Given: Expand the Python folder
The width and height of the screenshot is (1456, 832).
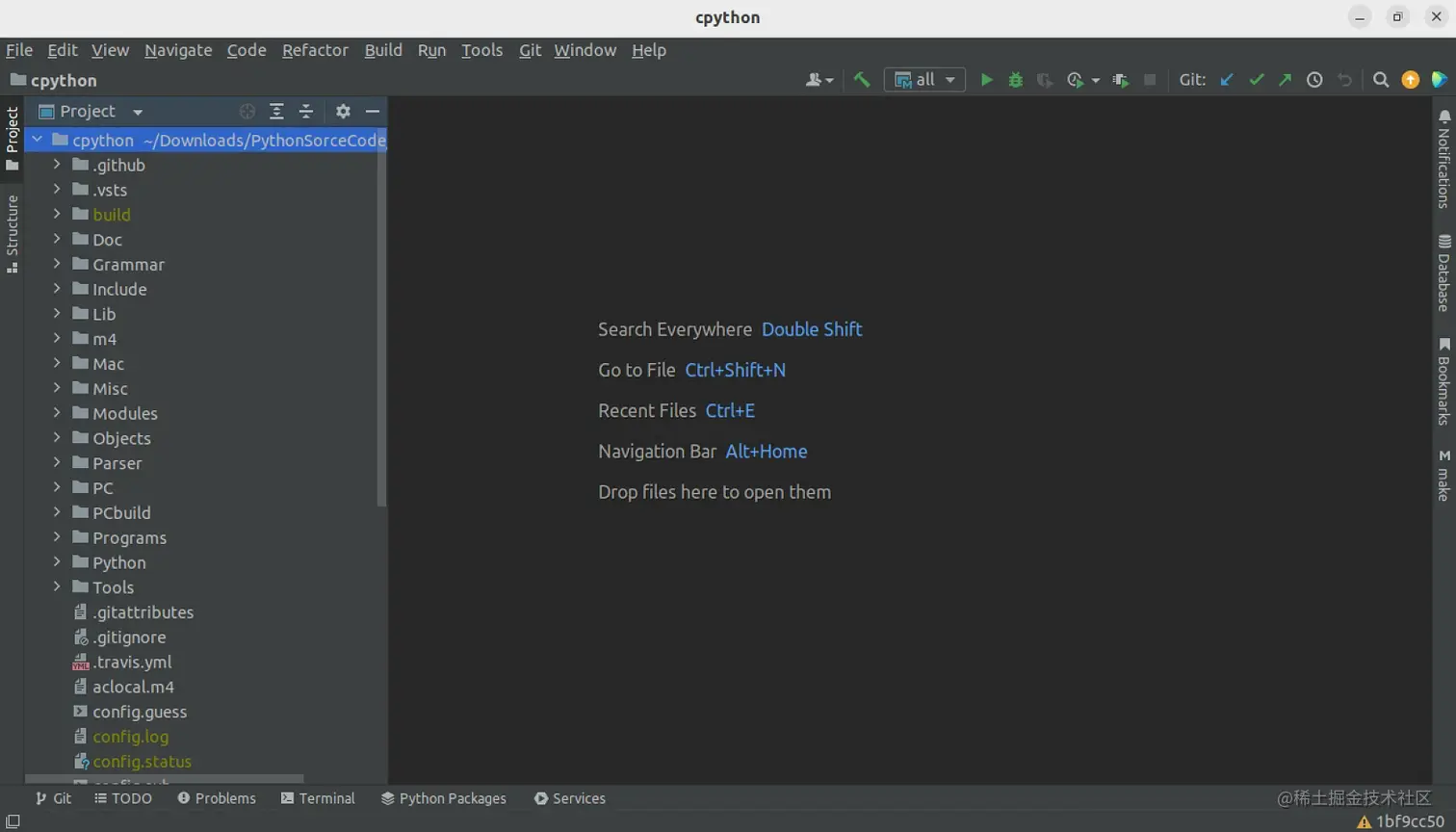Looking at the screenshot, I should pyautogui.click(x=57, y=562).
